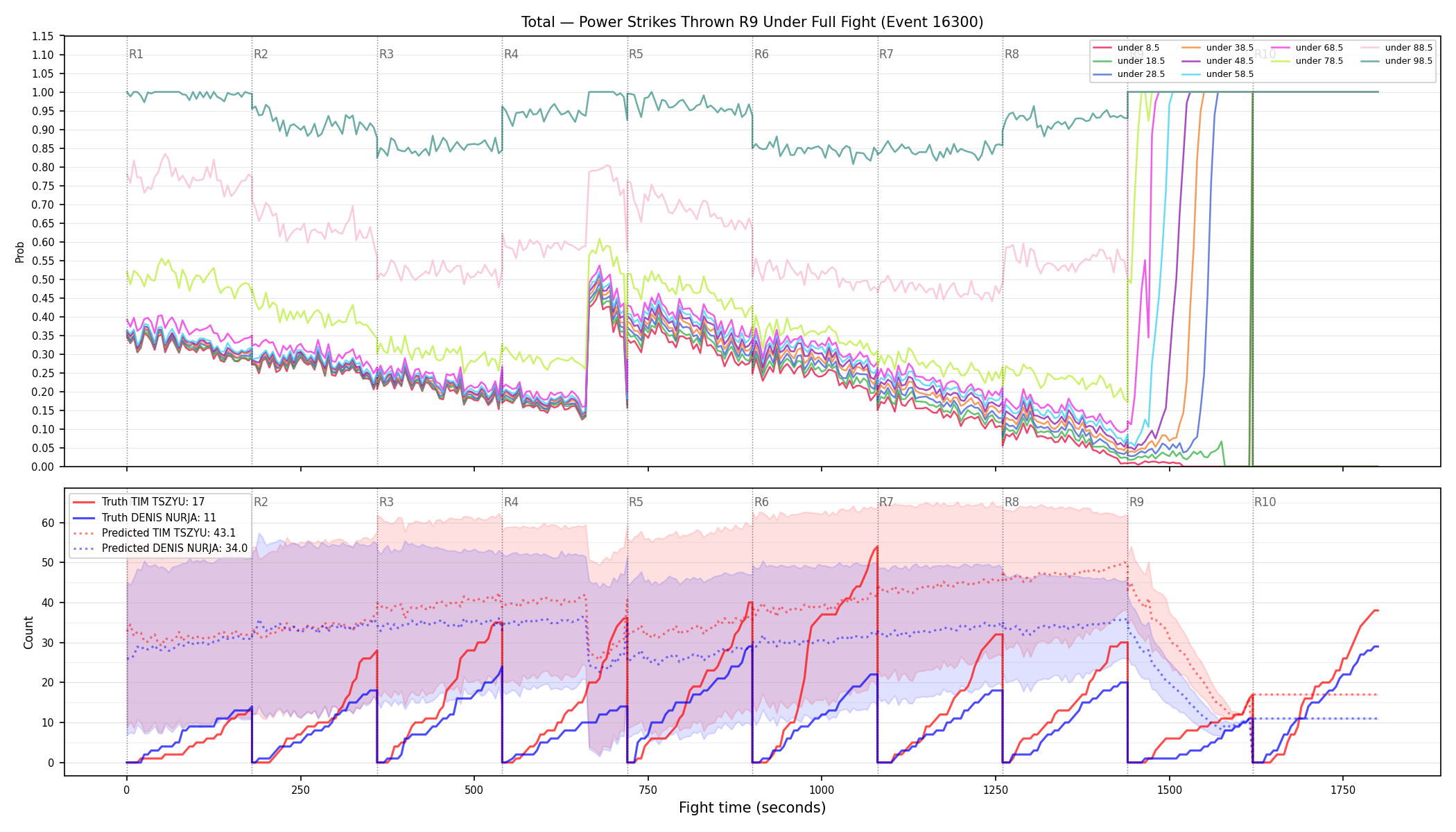Click the 250 tick on the time axis
The width and height of the screenshot is (1456, 832).
pyautogui.click(x=300, y=790)
